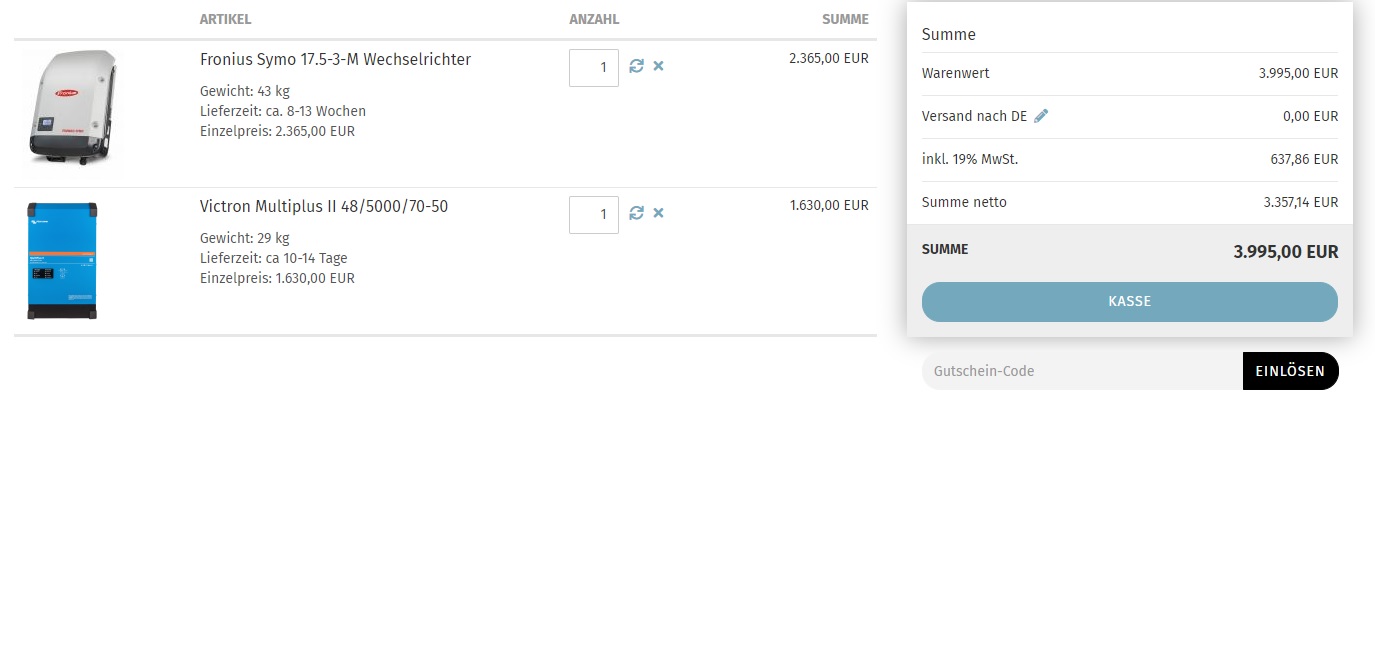The height and width of the screenshot is (648, 1375).
Task: Select the Warenwert value 3.995,00 EUR
Action: click(1298, 73)
